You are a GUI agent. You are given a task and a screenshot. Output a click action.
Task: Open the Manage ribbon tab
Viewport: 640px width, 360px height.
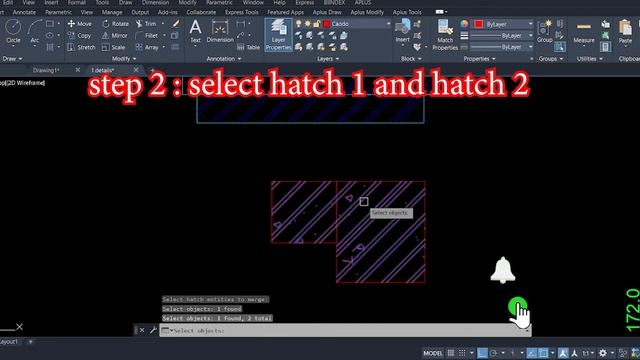coord(112,12)
